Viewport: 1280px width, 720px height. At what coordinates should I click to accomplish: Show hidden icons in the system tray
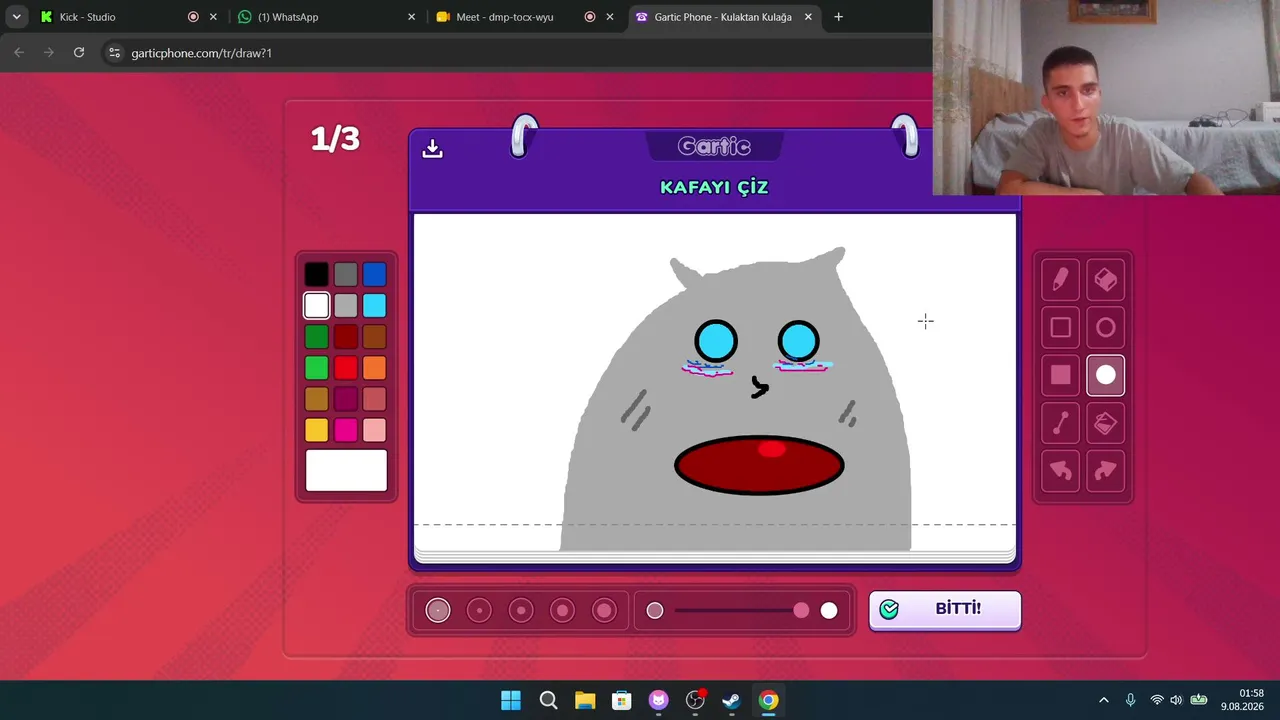click(1104, 700)
